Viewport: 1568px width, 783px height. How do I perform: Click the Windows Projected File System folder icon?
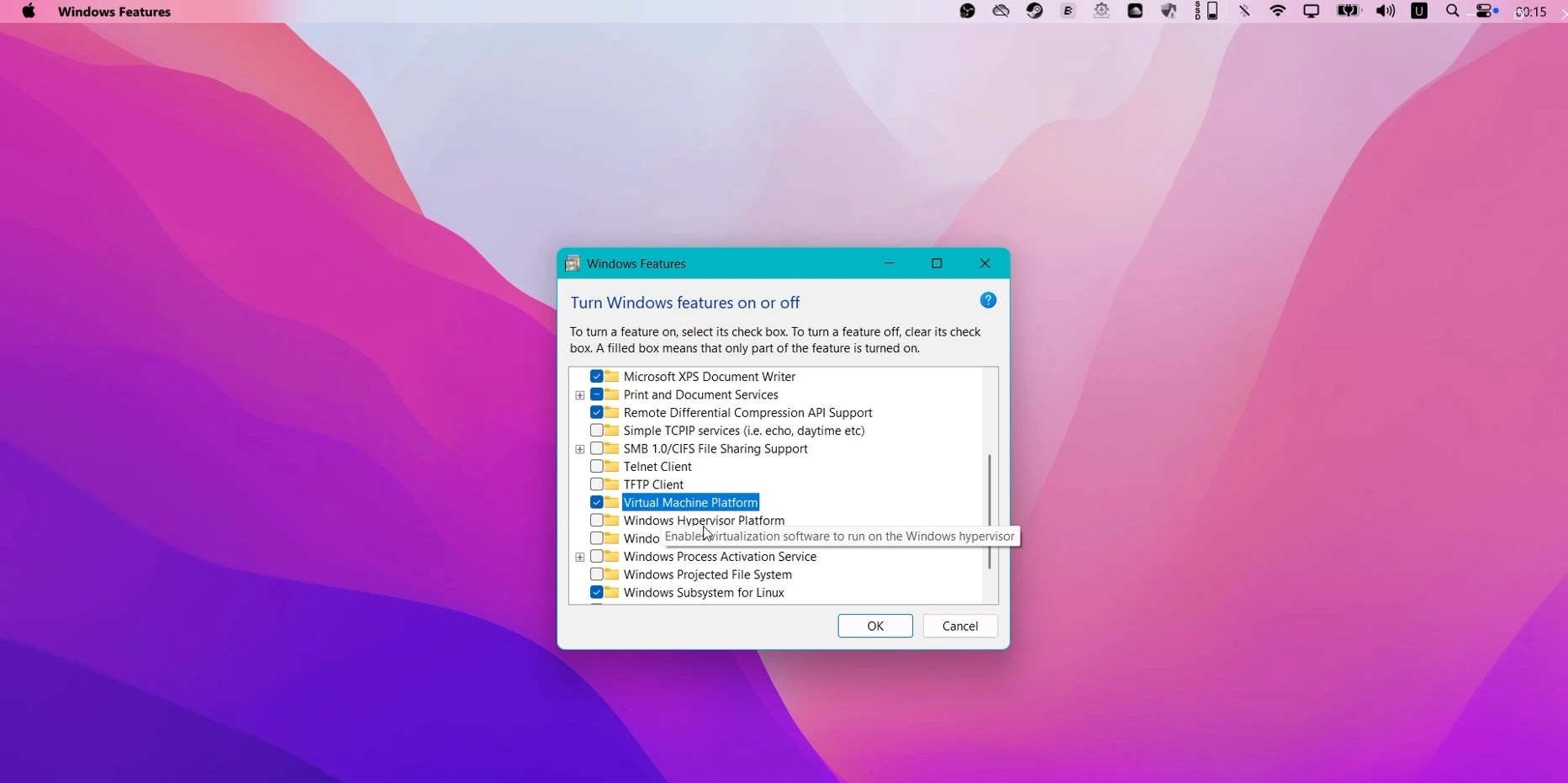[612, 574]
